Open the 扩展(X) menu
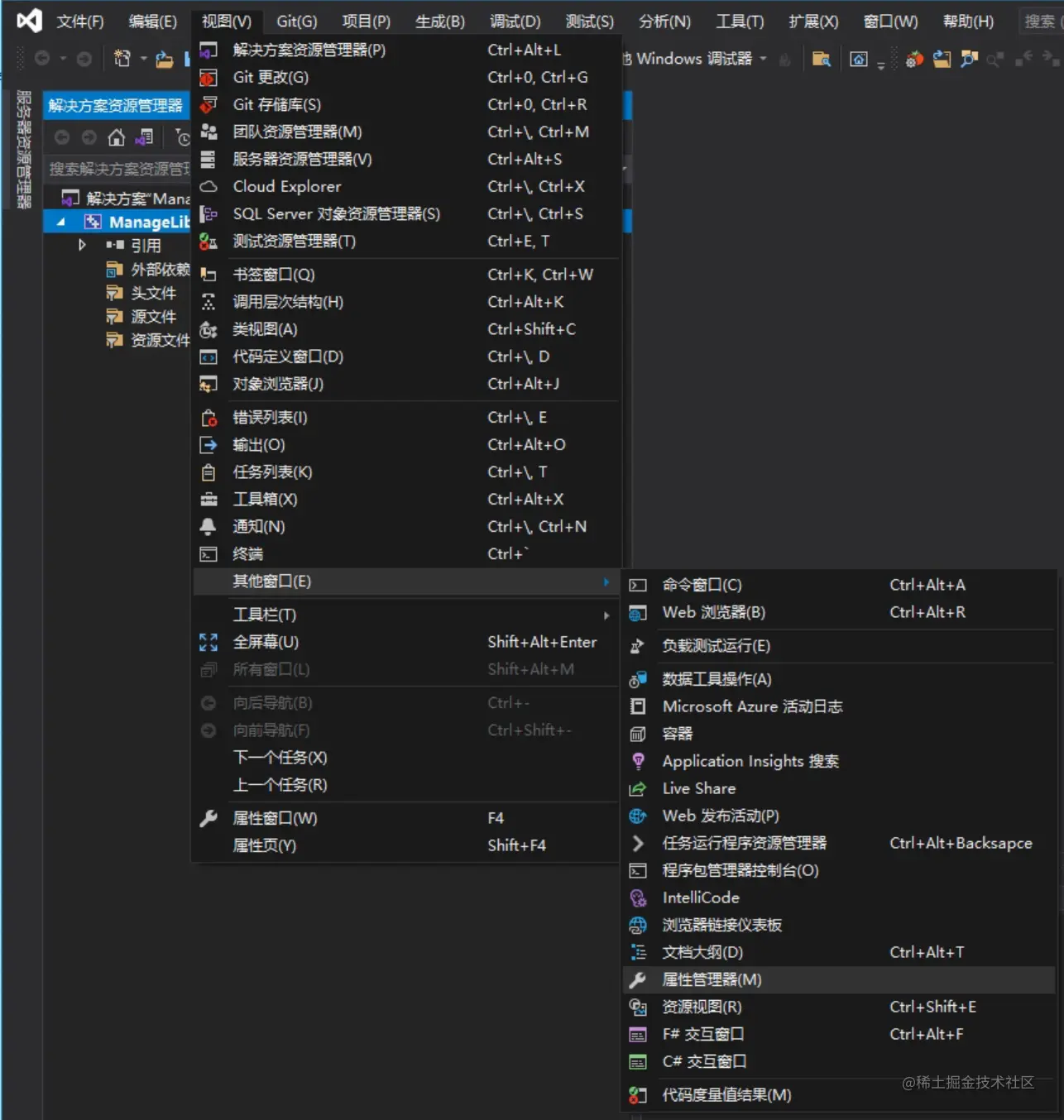The image size is (1064, 1120). [814, 22]
